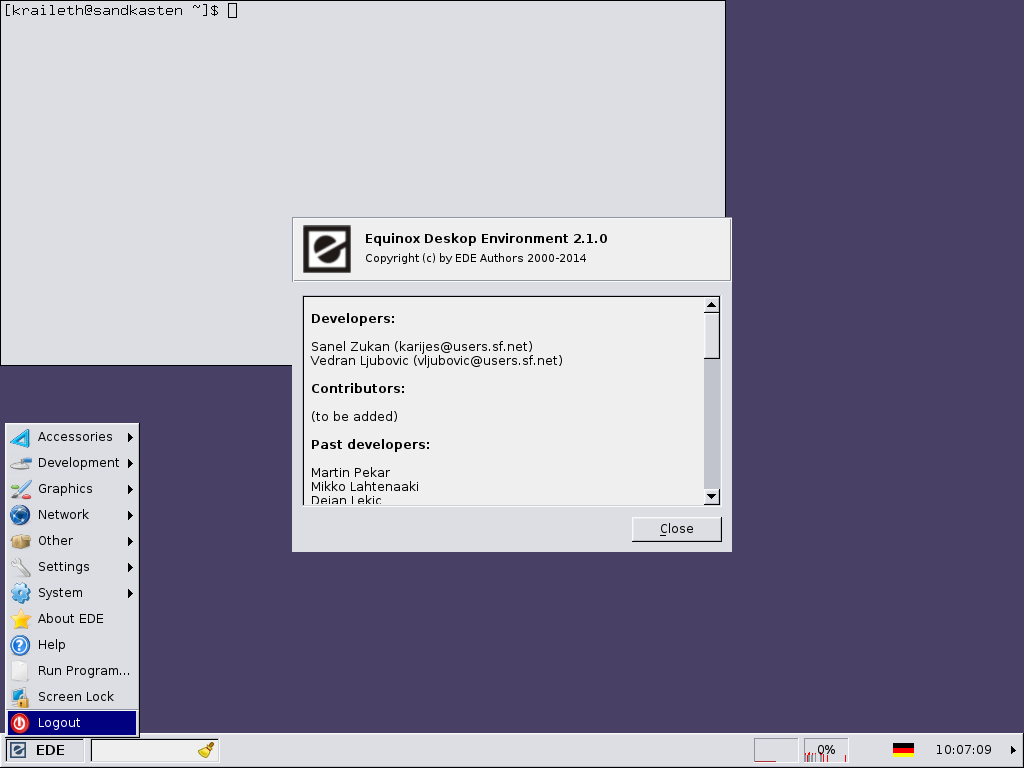Click the CPU usage monitor in tray
Viewport: 1024px width, 768px height.
click(x=825, y=750)
